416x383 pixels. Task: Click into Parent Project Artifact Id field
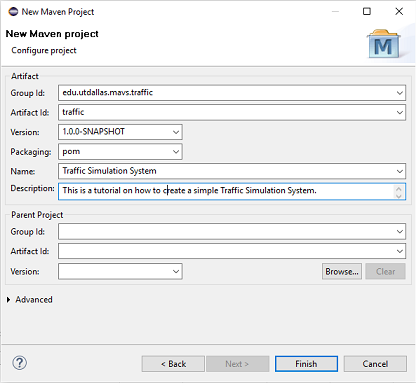coord(232,251)
